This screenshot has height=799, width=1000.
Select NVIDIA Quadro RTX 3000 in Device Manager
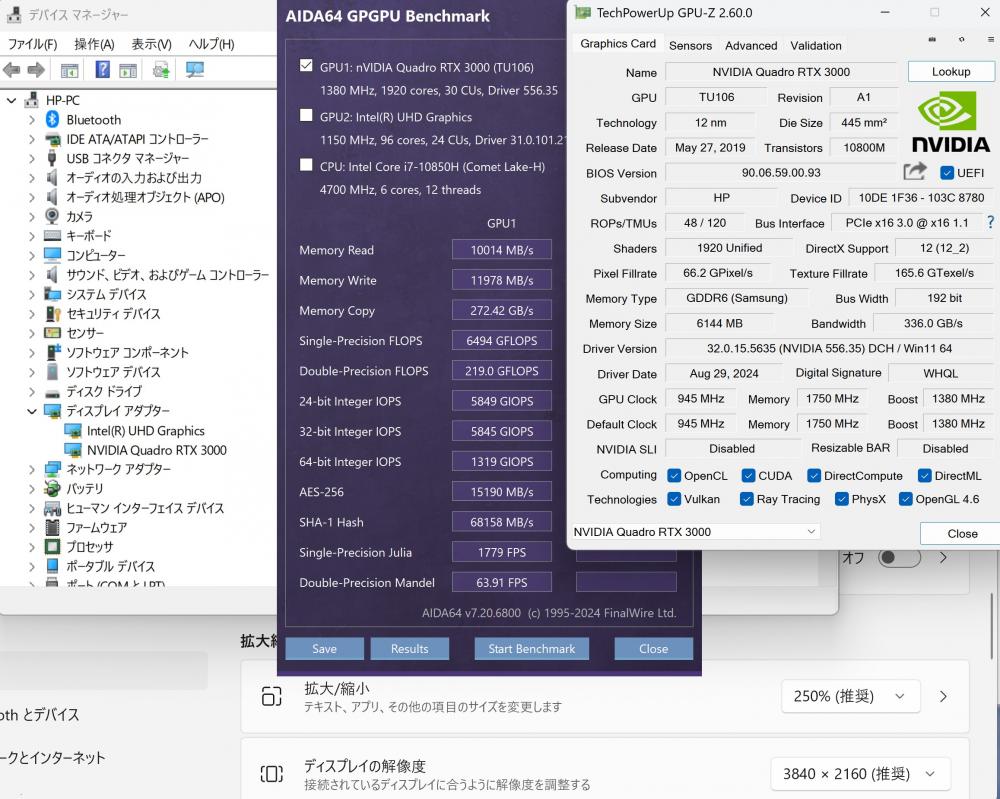click(156, 450)
